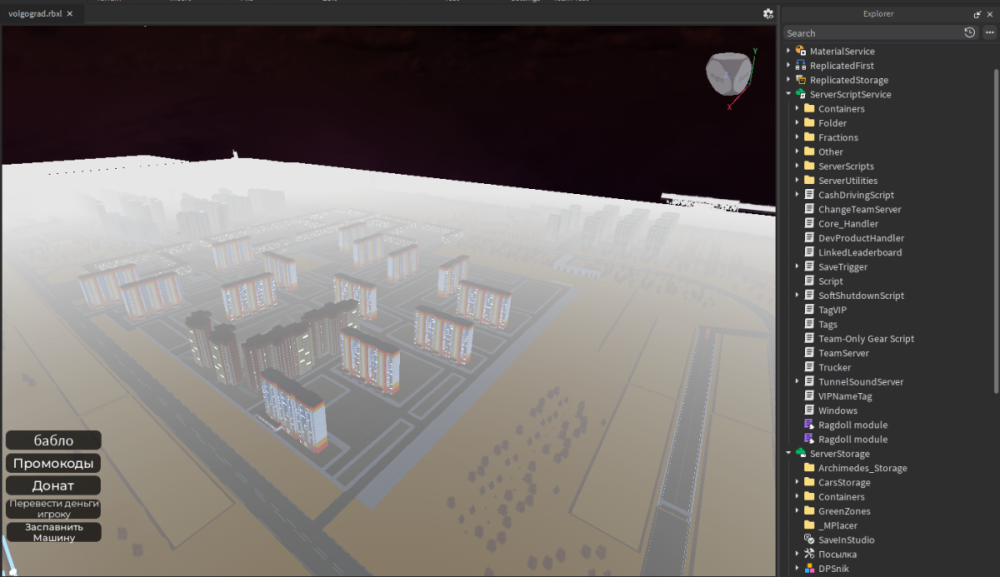Click the Archimedes_Storage folder icon
The width and height of the screenshot is (1000, 577).
pyautogui.click(x=809, y=468)
